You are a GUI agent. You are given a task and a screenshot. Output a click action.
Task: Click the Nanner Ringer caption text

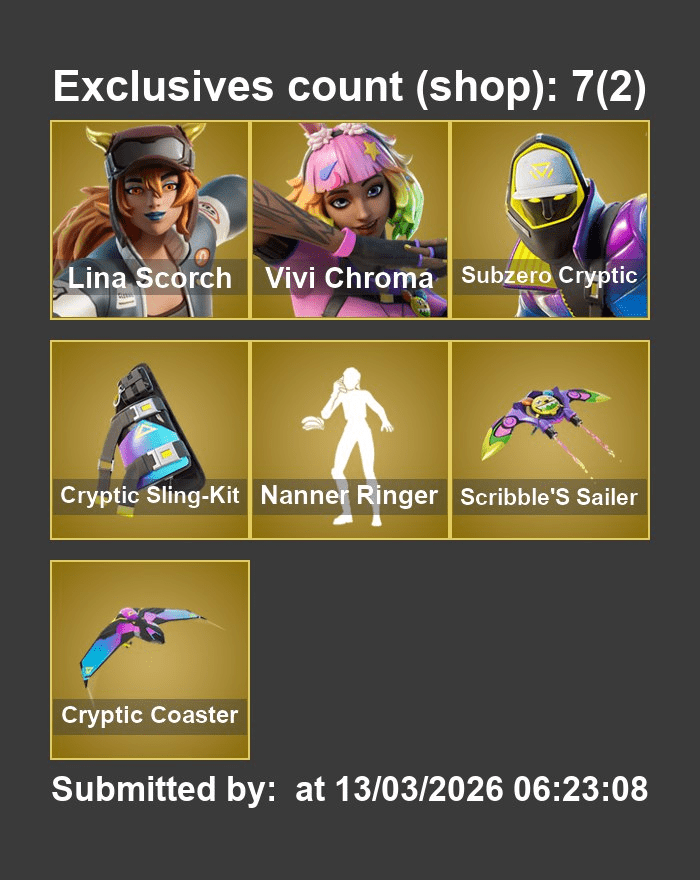[x=349, y=496]
